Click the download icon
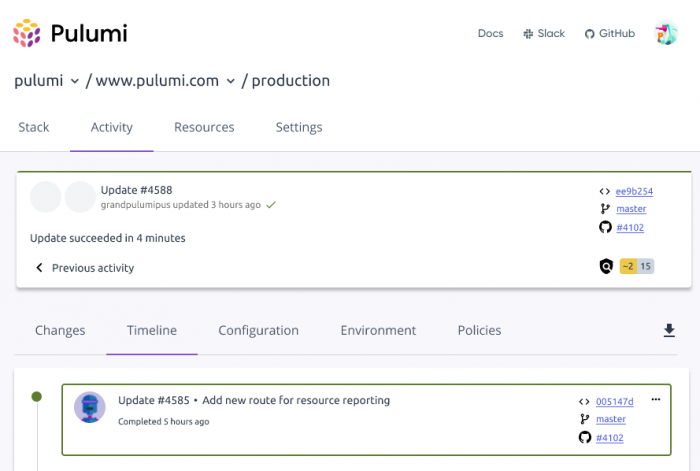 [669, 330]
